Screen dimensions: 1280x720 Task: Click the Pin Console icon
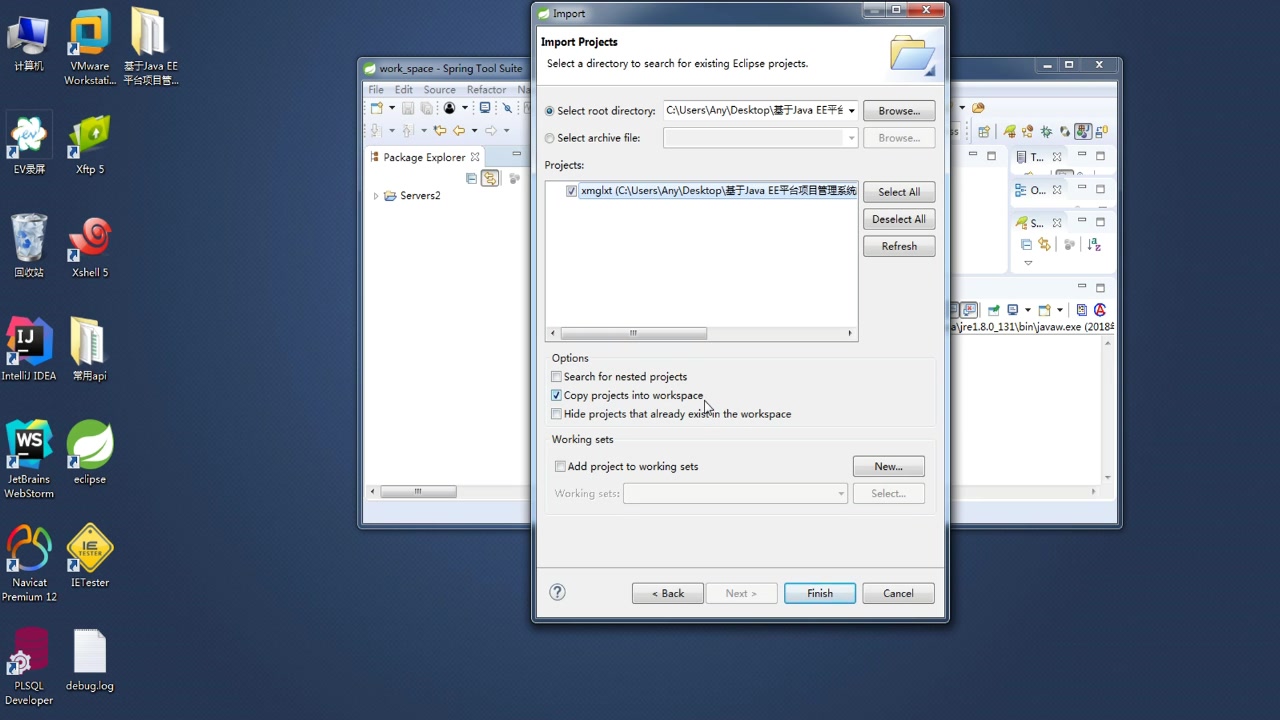993,310
